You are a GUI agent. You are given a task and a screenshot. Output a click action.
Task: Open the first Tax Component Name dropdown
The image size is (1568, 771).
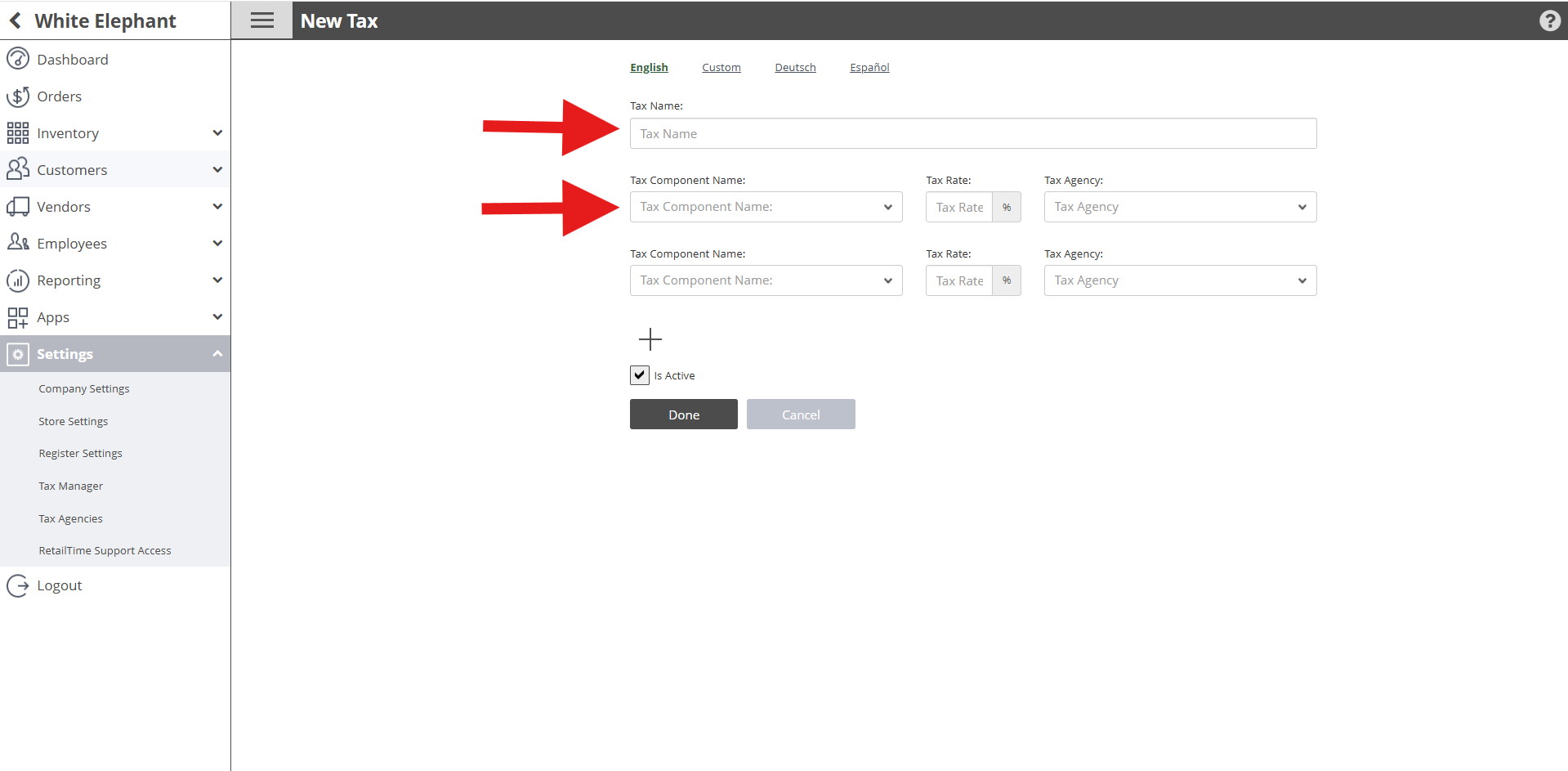click(766, 207)
